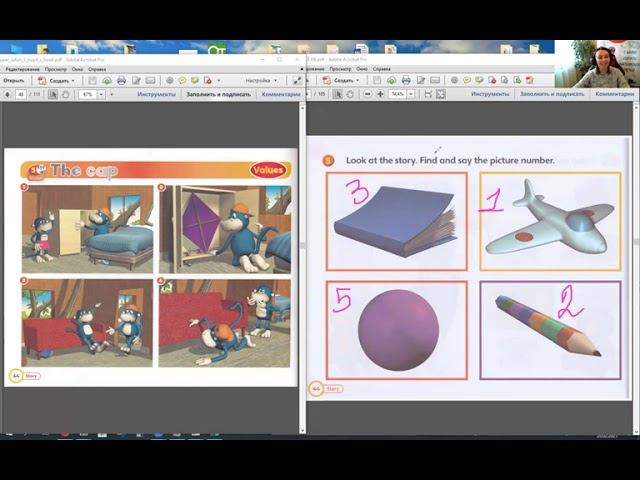
Task: Click the email envelope icon in left window
Action: tap(150, 80)
